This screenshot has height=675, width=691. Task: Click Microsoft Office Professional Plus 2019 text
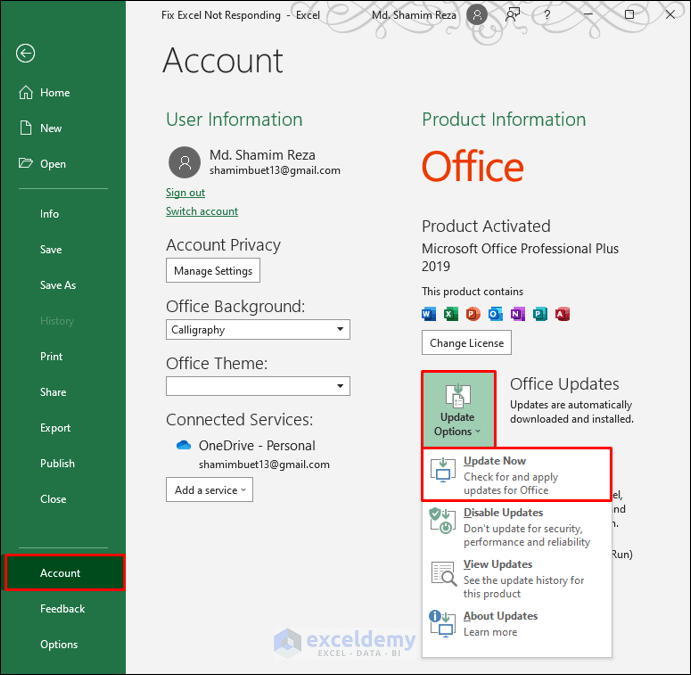[x=520, y=257]
